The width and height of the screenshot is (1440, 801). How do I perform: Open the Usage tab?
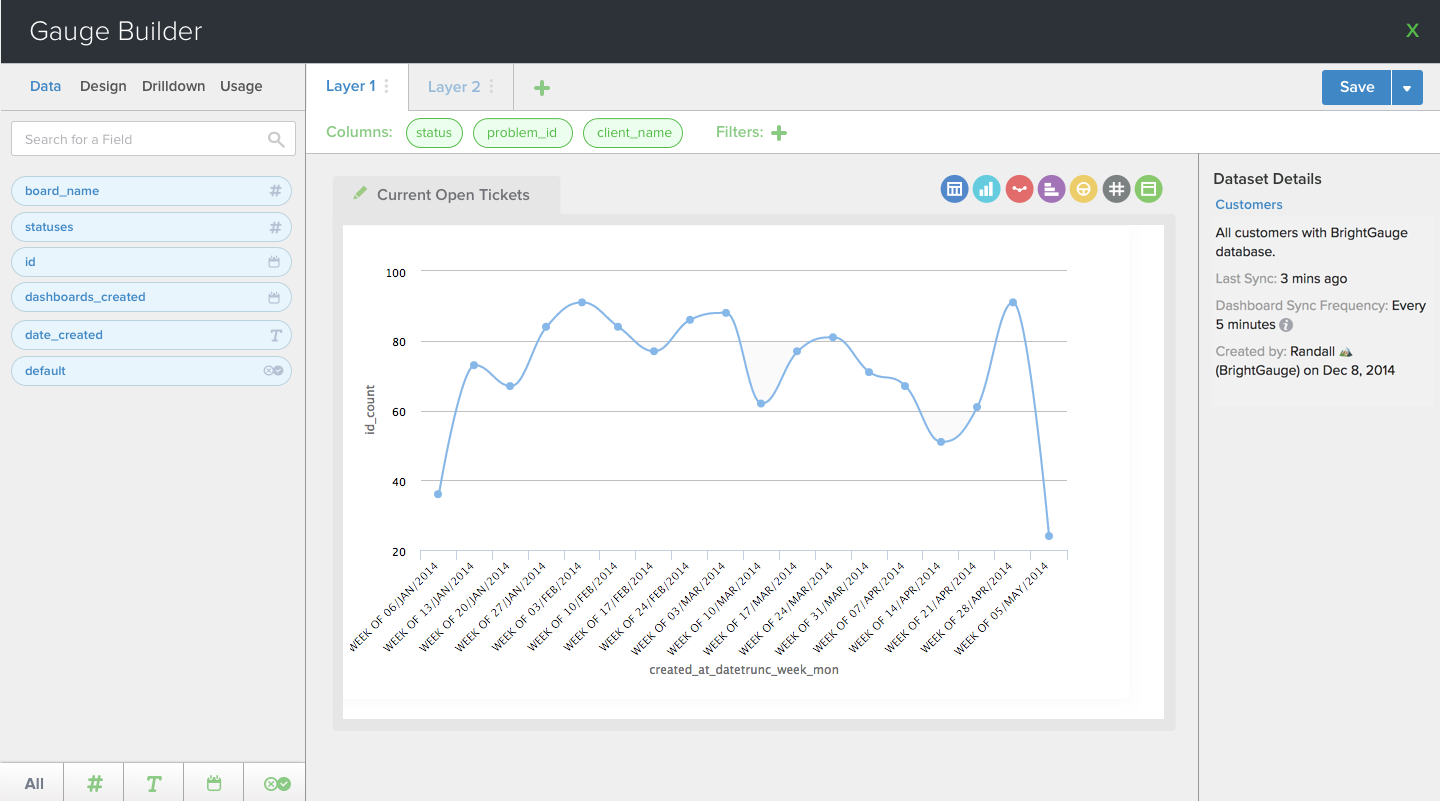(x=241, y=86)
